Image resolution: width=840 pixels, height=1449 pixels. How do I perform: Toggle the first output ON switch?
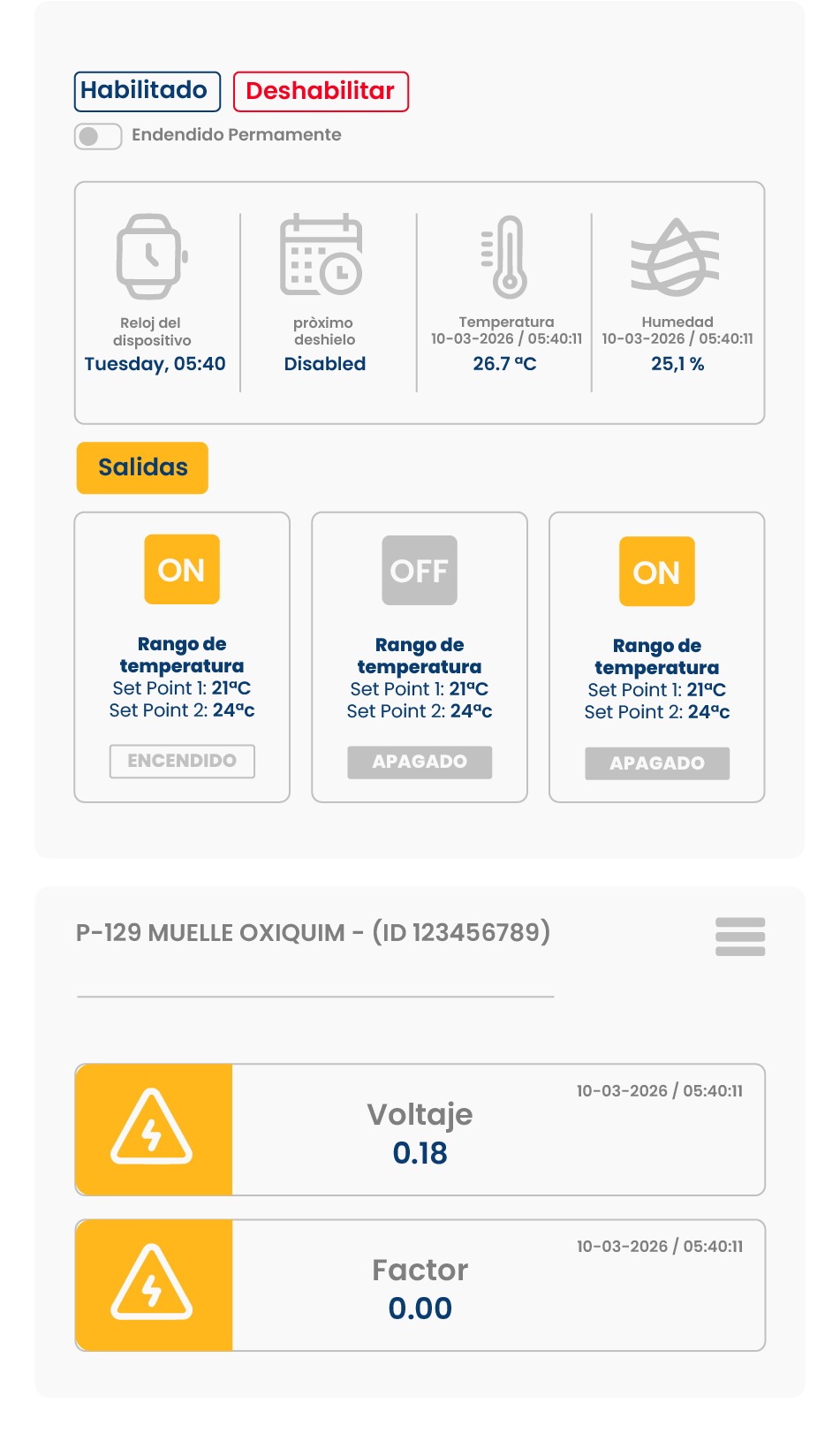tap(182, 570)
